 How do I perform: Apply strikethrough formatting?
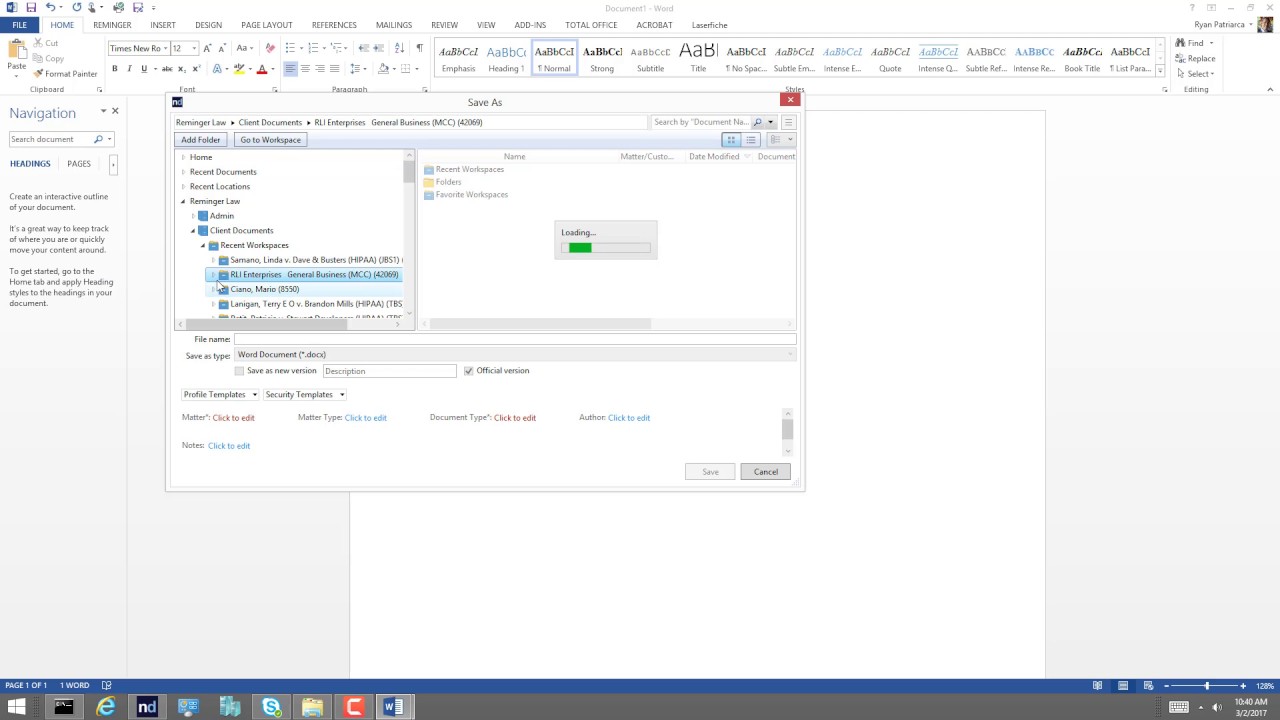click(x=167, y=69)
